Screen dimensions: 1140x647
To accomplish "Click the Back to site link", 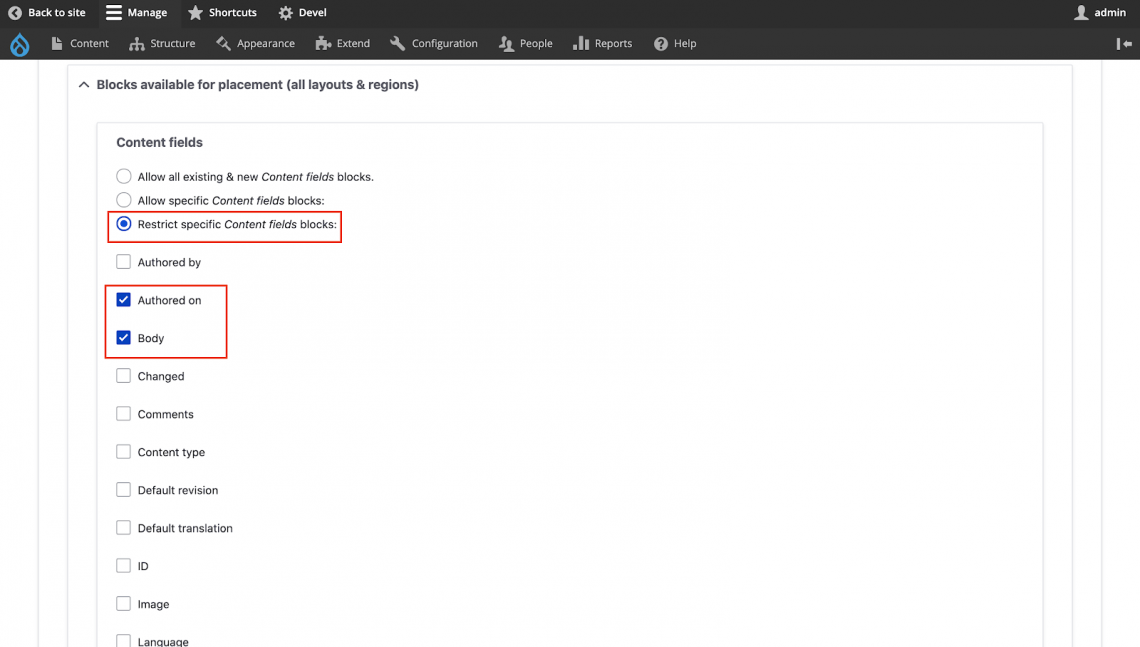I will tap(47, 13).
